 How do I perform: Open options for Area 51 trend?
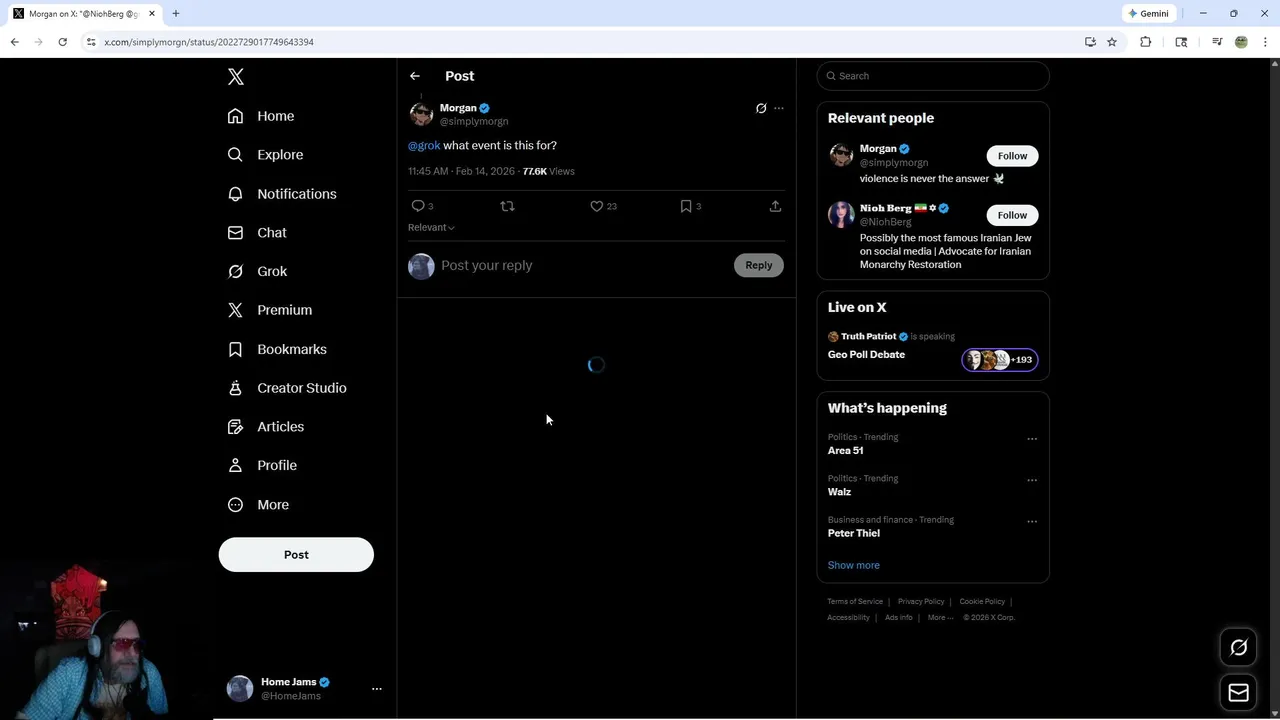point(1032,439)
